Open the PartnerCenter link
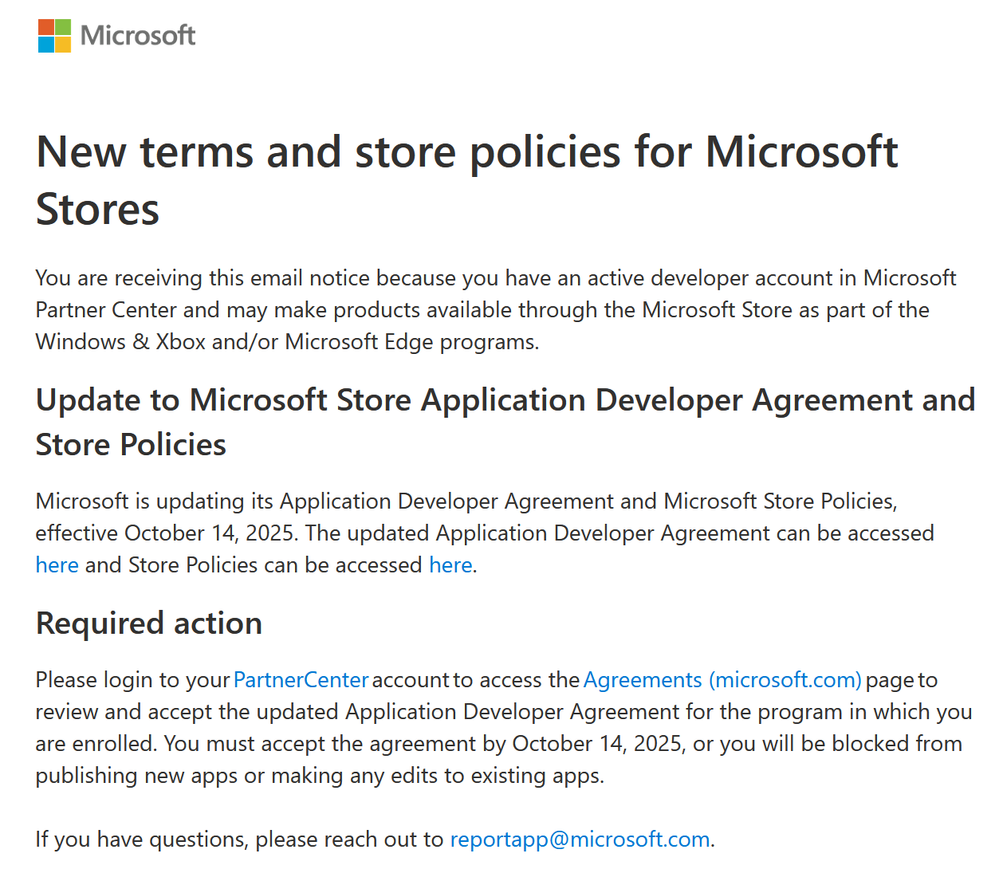 pyautogui.click(x=301, y=680)
